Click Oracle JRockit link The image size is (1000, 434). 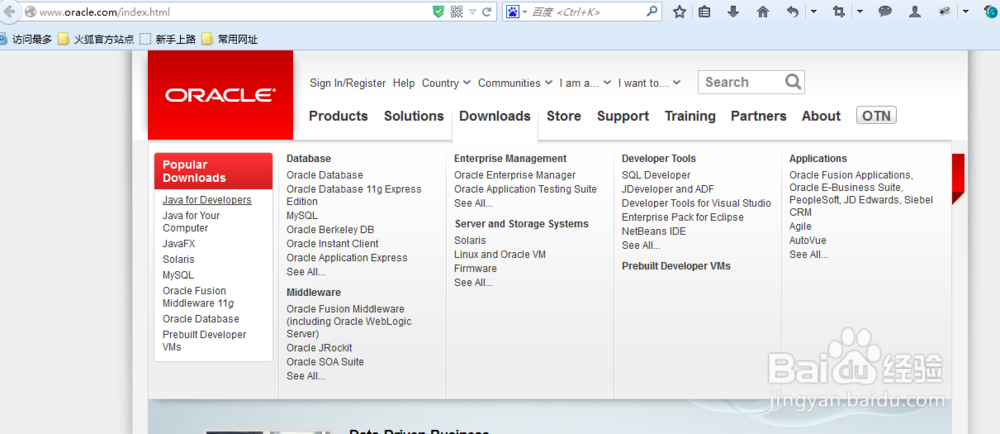(x=319, y=348)
